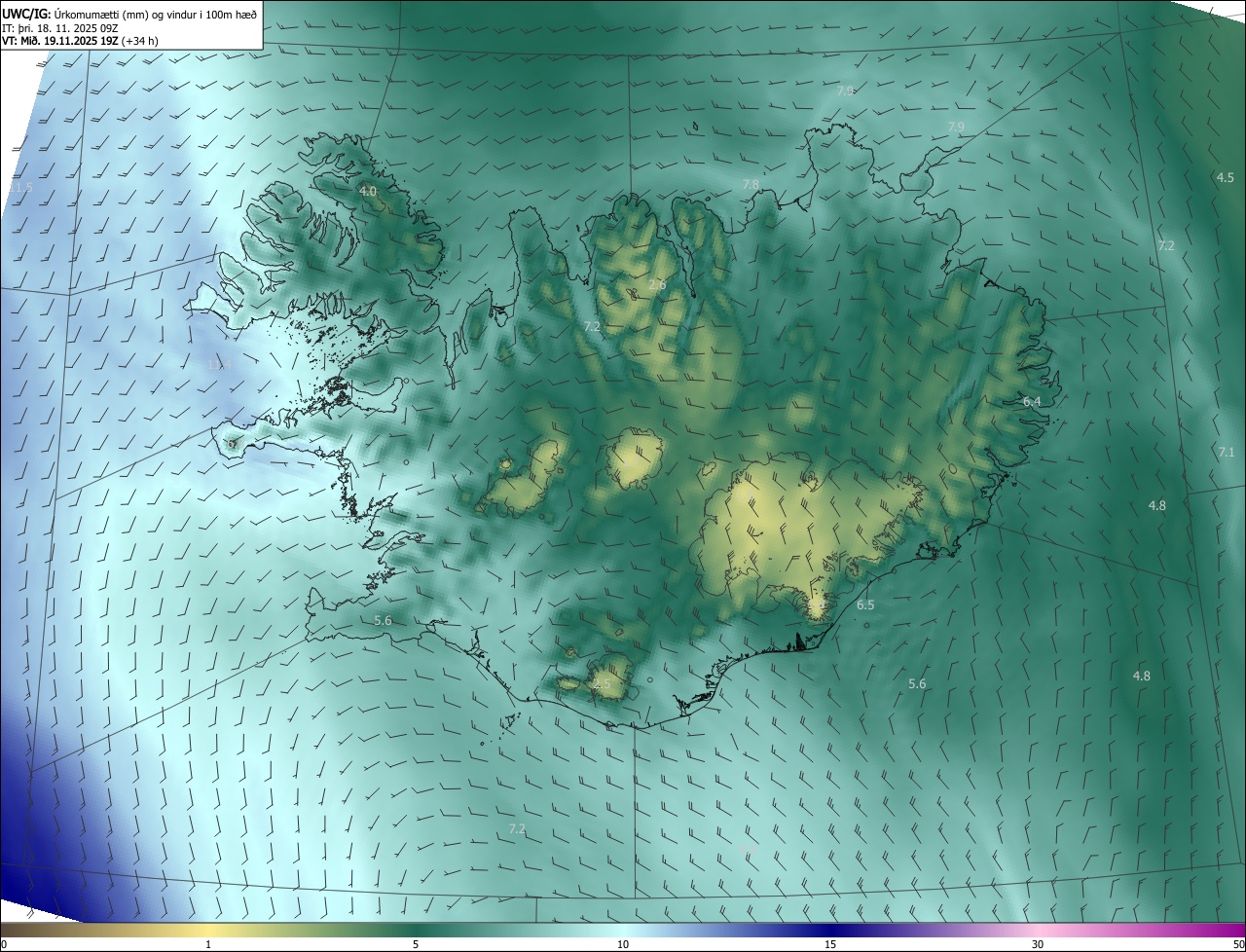Click the "VT: Mið. 19.11.2025 19Z (+34 h)" line
This screenshot has width=1246, height=952.
(x=80, y=41)
